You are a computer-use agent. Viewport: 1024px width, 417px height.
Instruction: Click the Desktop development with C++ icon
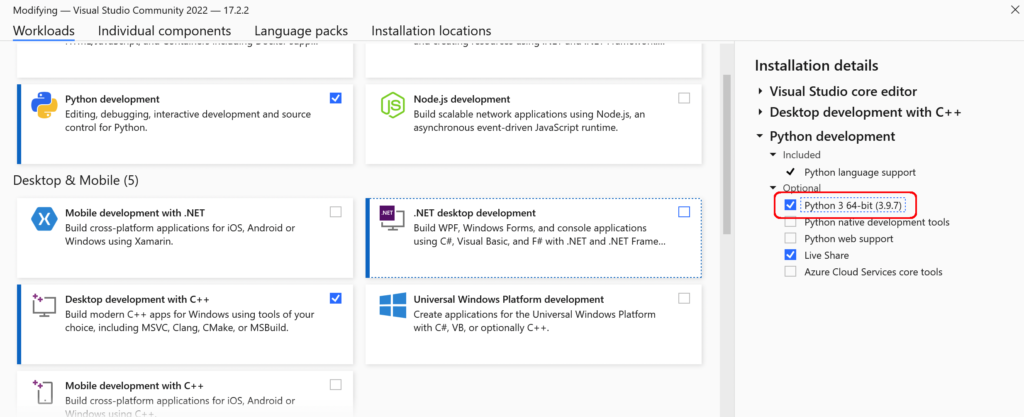pos(44,305)
